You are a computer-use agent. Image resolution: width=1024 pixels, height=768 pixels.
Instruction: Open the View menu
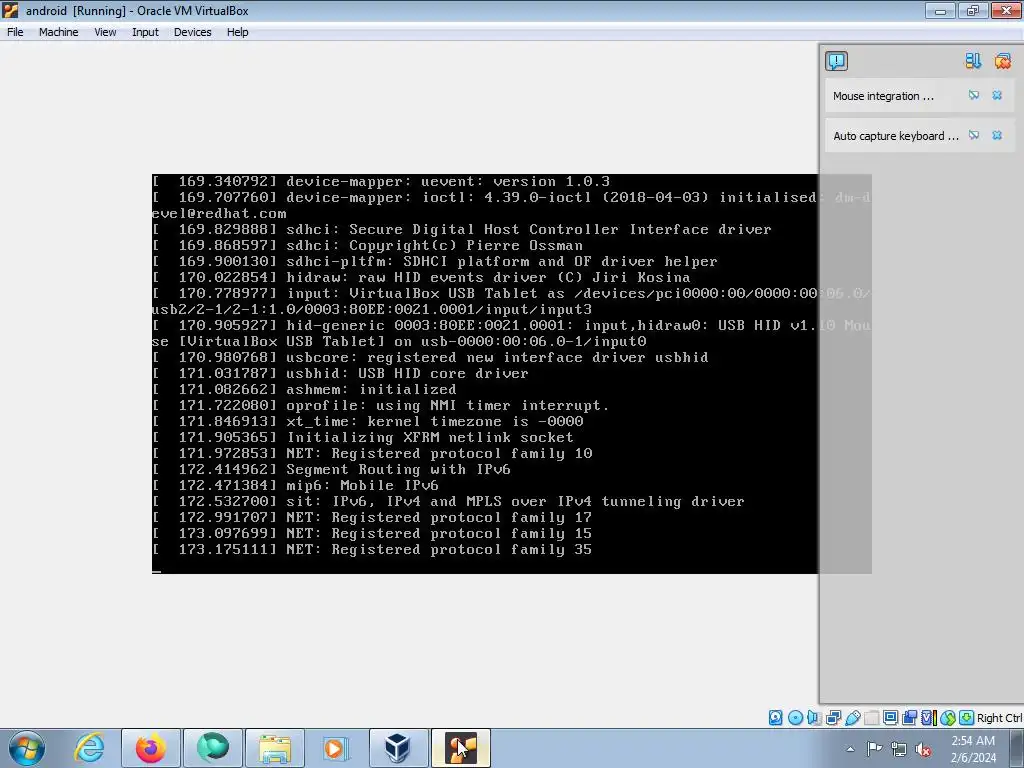pos(105,32)
